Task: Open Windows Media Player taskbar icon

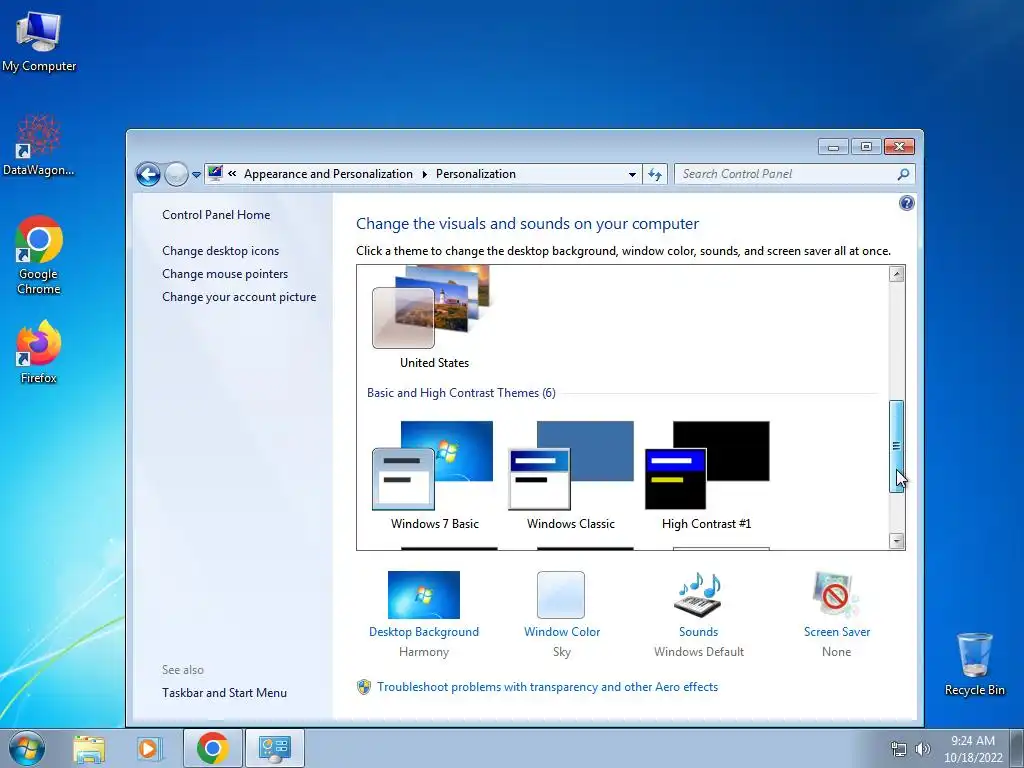Action: 149,748
